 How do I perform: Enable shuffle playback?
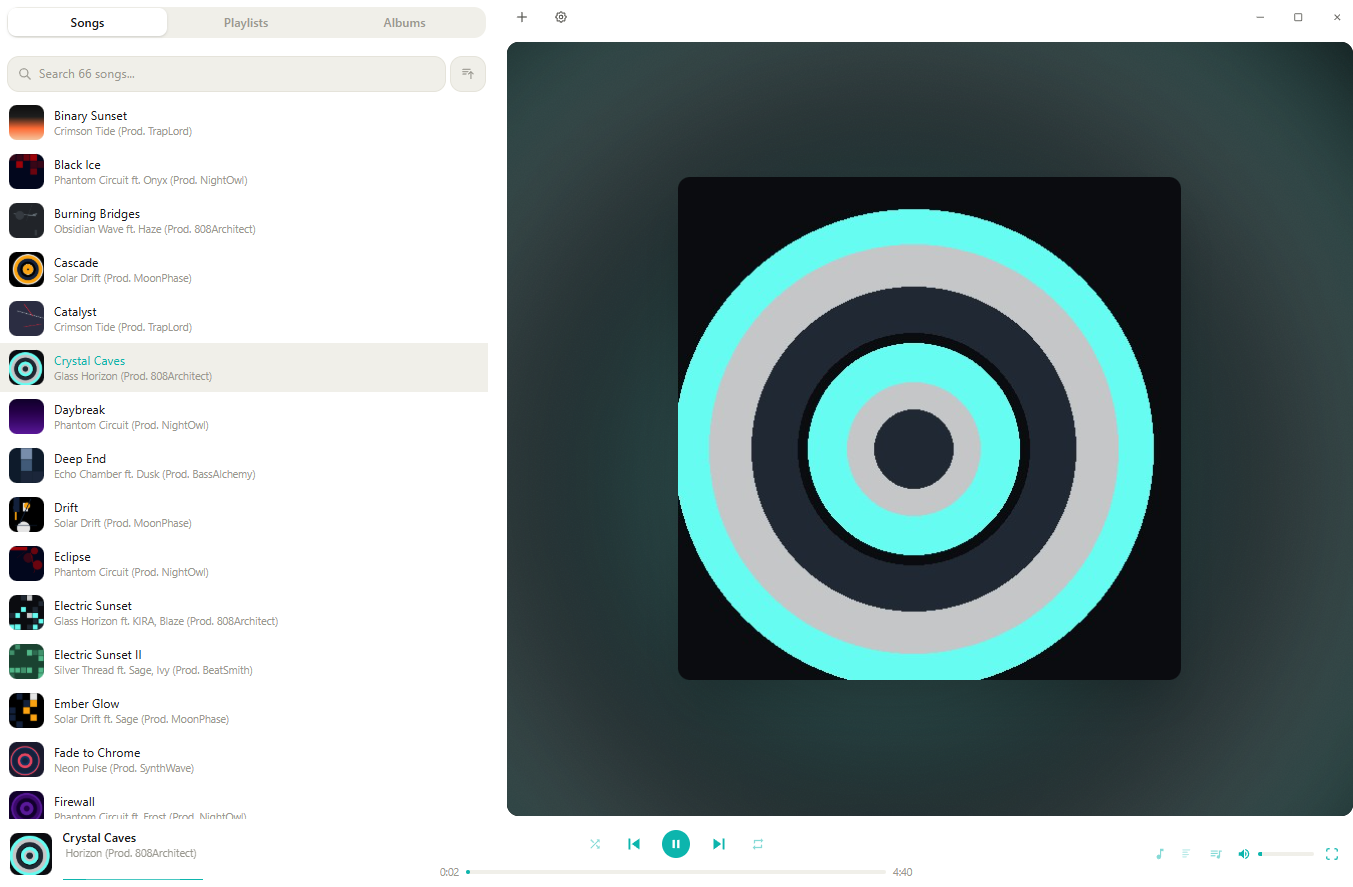(x=595, y=844)
